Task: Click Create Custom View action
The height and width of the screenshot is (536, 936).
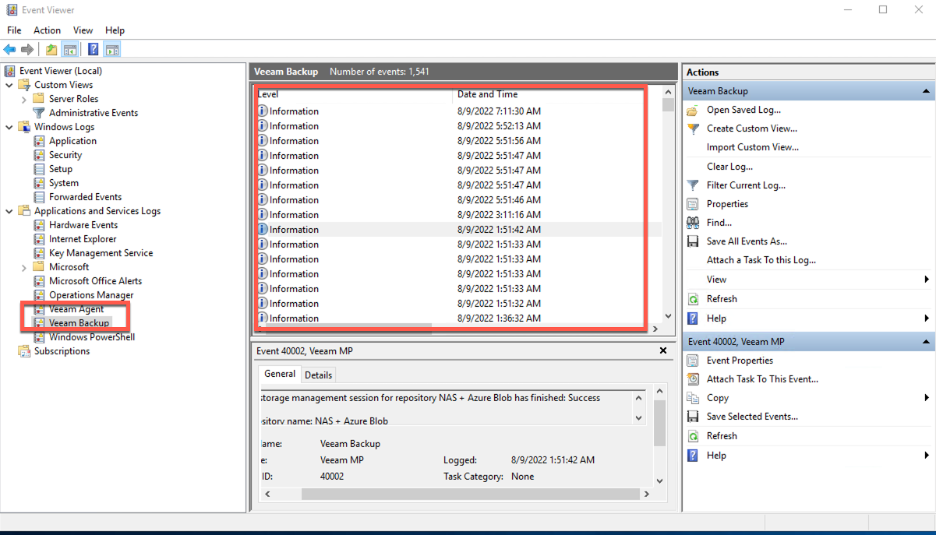Action: 752,128
